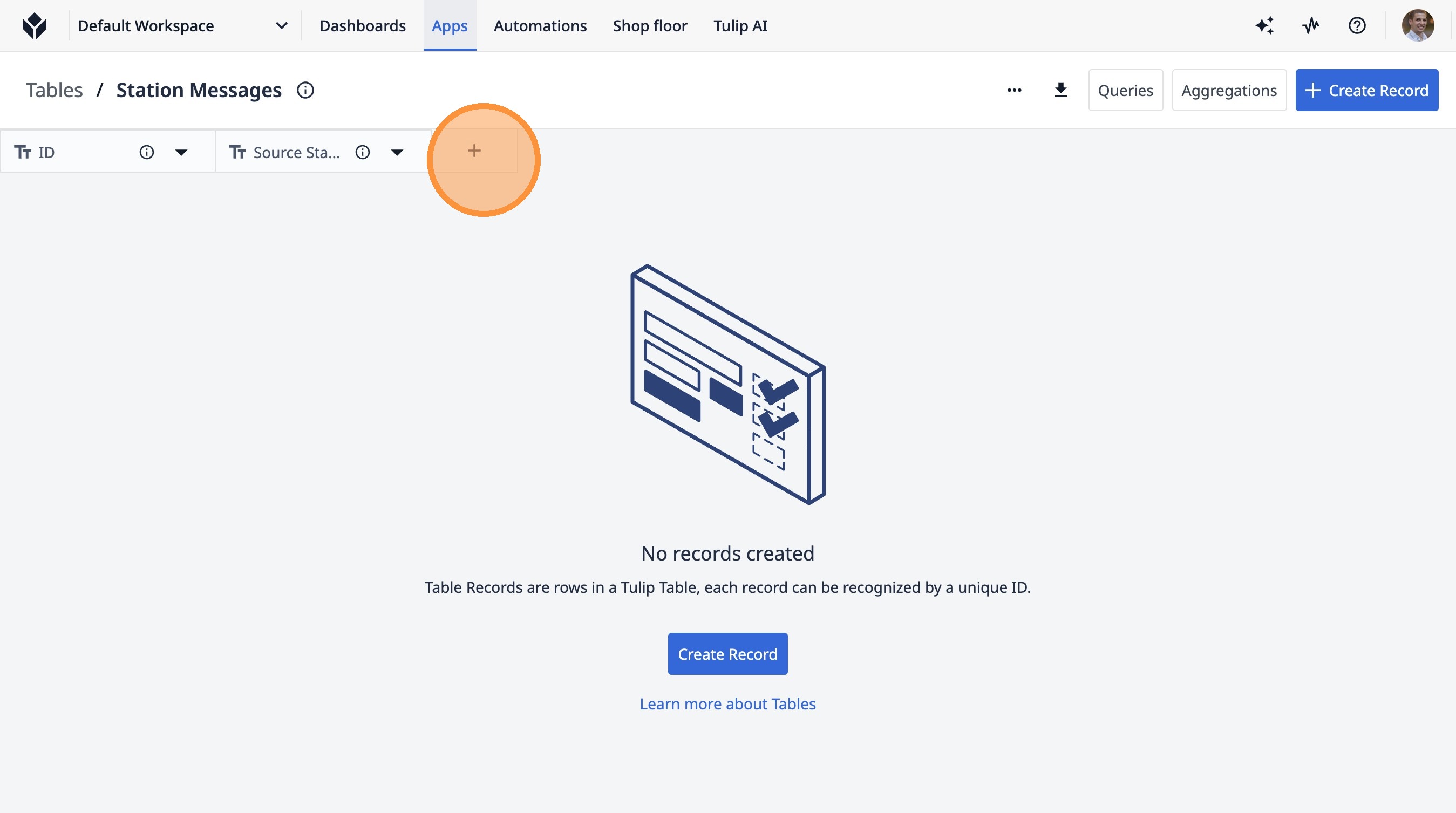
Task: Open the Shop floor menu
Action: (649, 26)
